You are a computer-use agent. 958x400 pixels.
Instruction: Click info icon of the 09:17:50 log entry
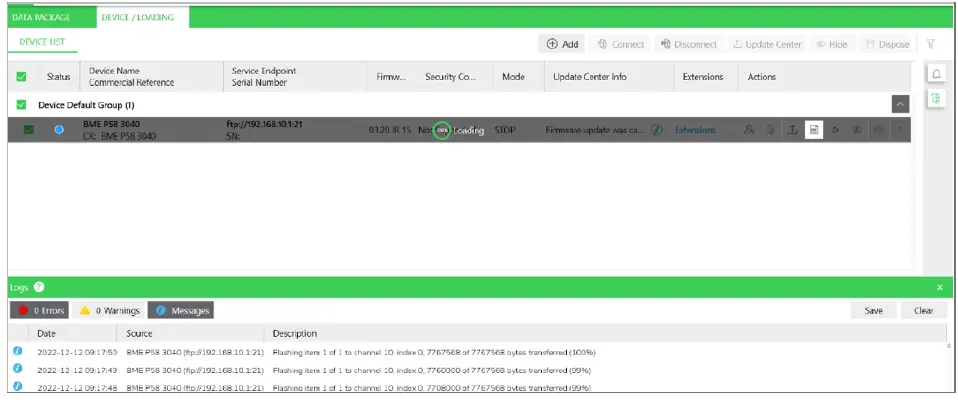click(x=18, y=352)
